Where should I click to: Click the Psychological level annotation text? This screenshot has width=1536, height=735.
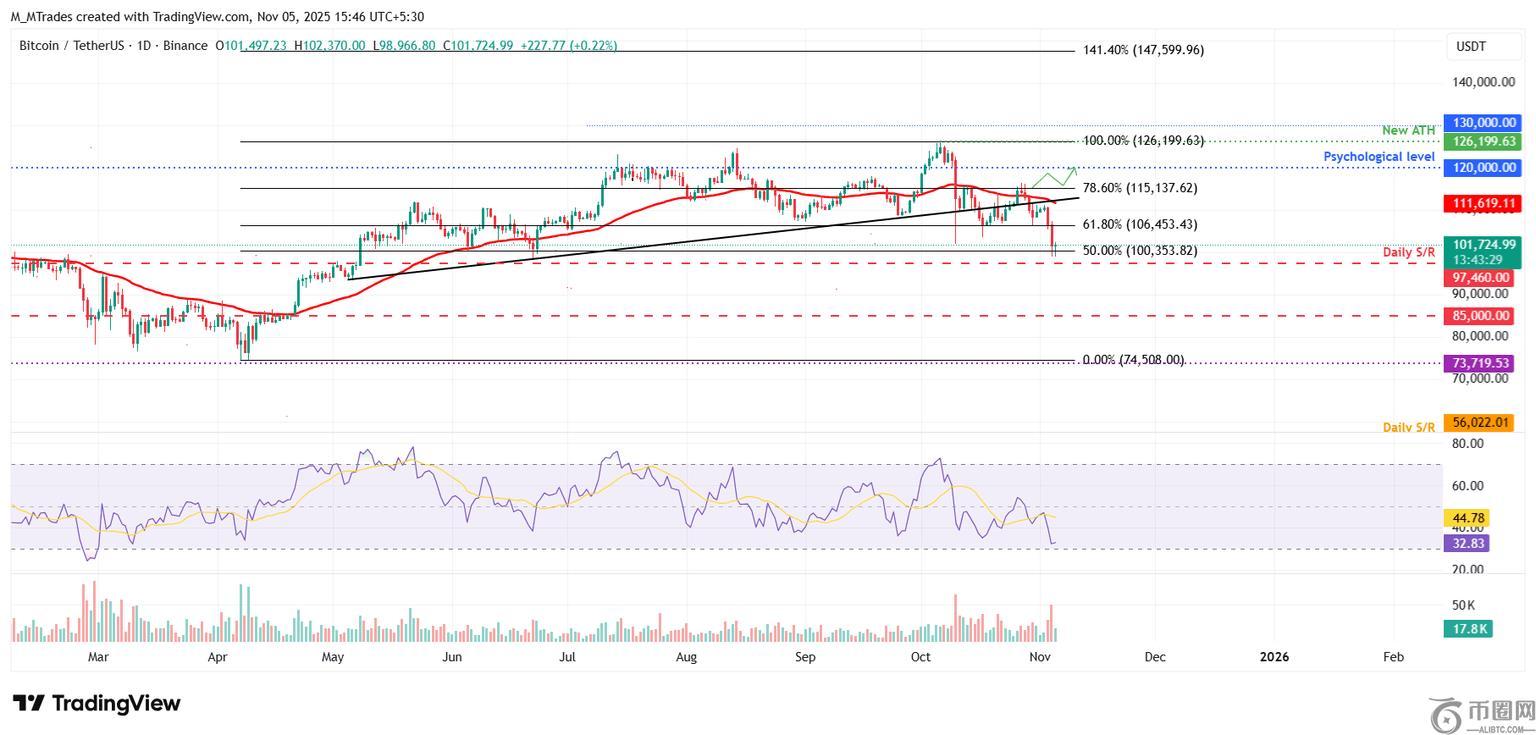point(1379,157)
